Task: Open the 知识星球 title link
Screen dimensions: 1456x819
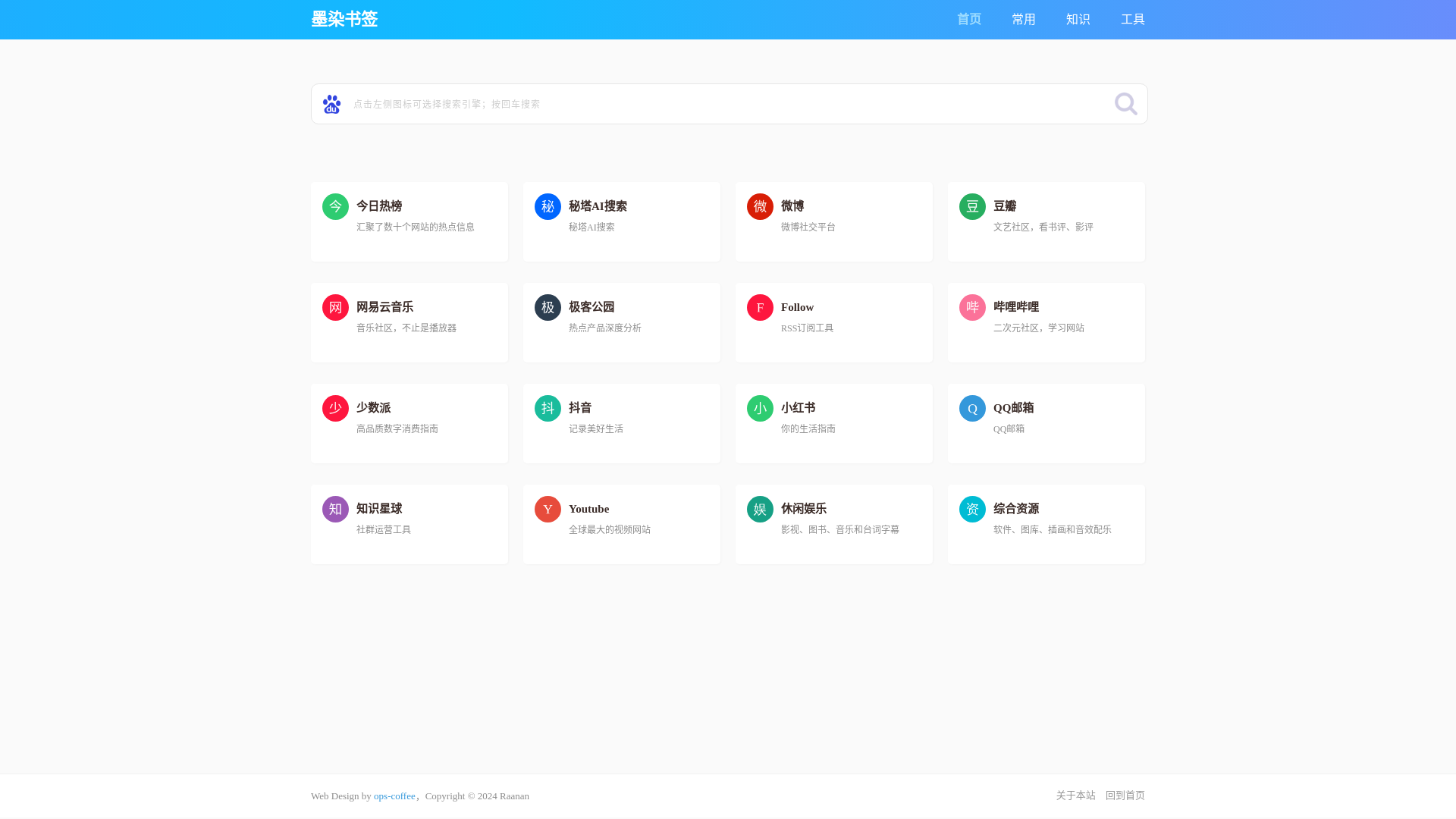Action: coord(379,509)
